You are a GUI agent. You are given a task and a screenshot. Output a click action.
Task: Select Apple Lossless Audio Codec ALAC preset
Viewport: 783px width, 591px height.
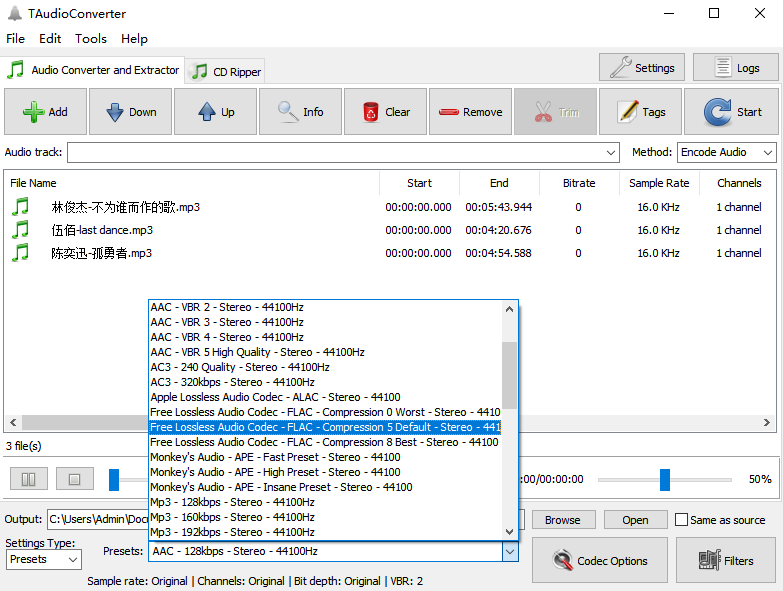(325, 397)
